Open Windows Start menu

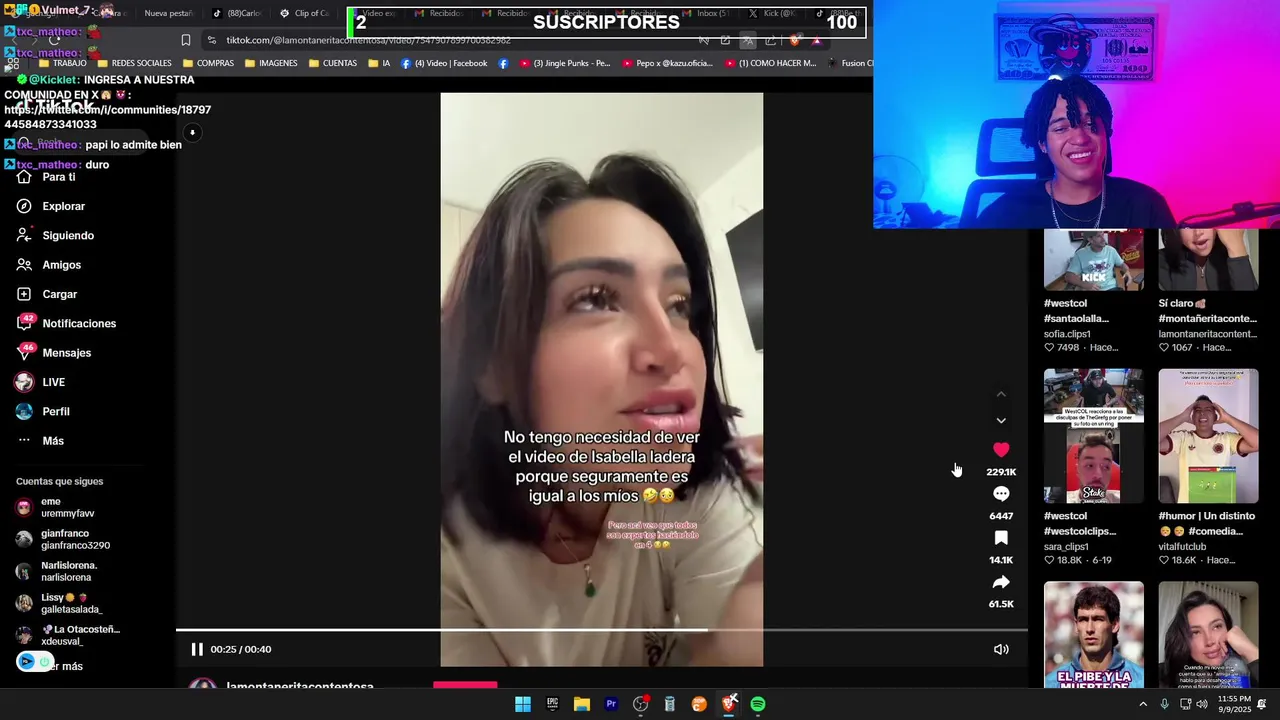coord(522,704)
